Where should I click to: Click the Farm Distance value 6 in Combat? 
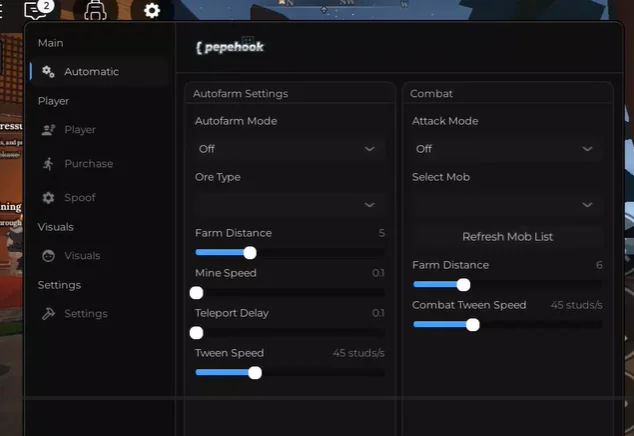[x=599, y=265]
